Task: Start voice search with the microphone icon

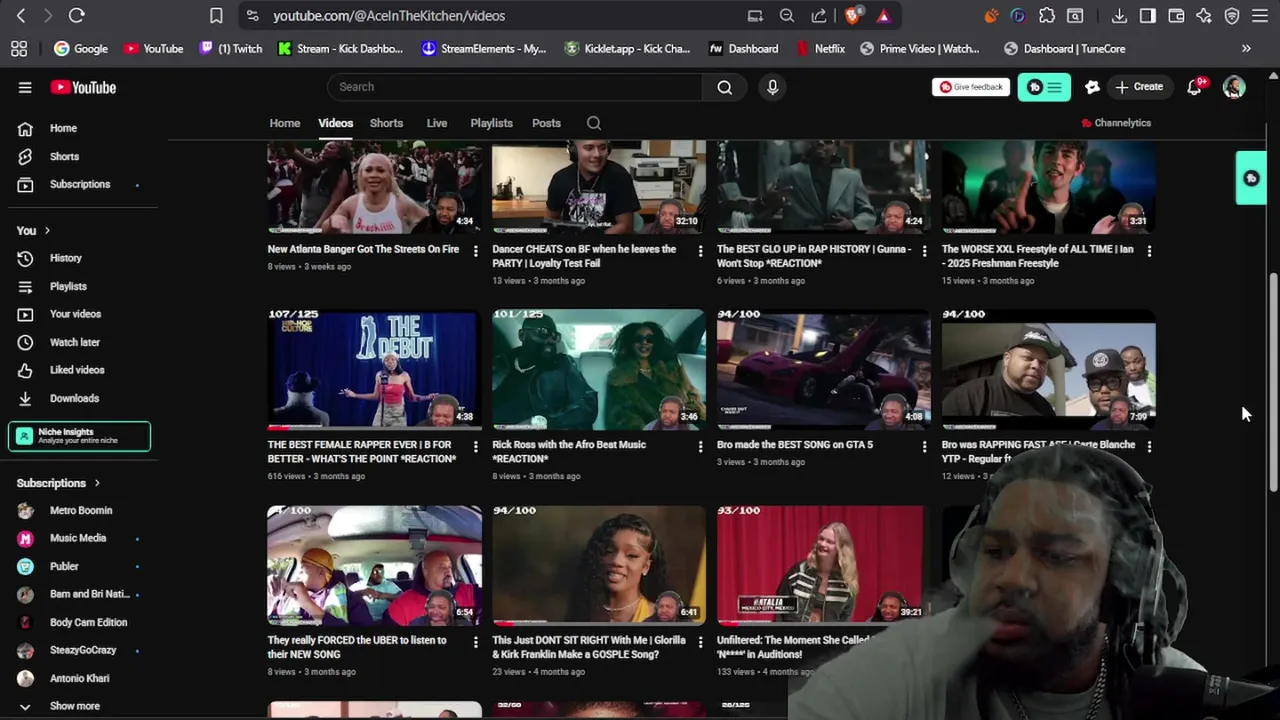Action: pos(772,87)
